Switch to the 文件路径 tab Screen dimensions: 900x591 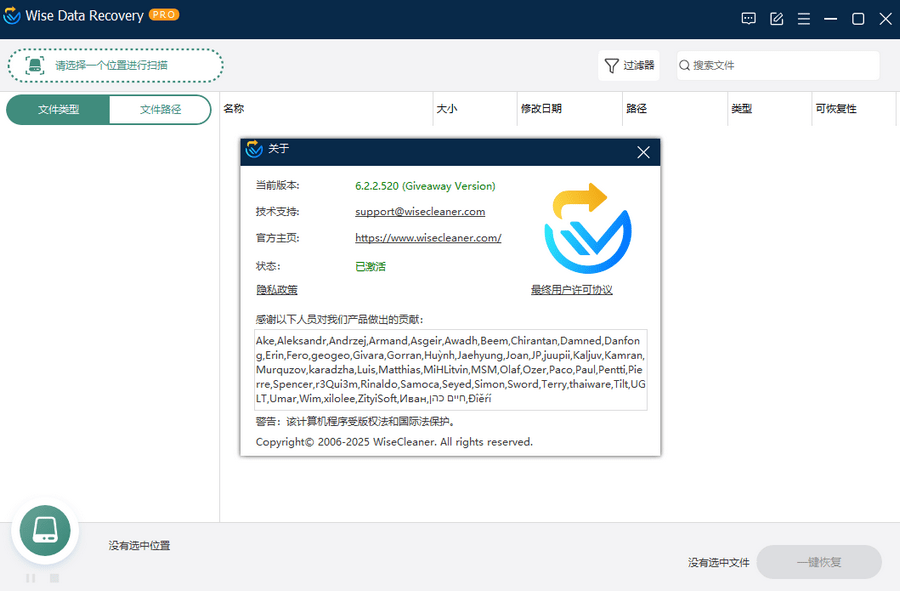[x=160, y=110]
